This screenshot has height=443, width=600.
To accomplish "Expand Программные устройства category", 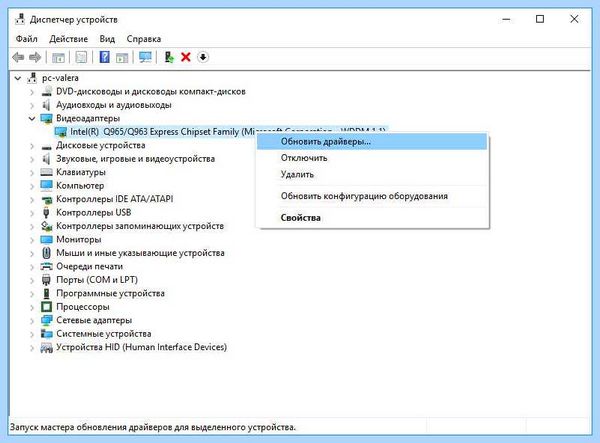I will (32, 294).
